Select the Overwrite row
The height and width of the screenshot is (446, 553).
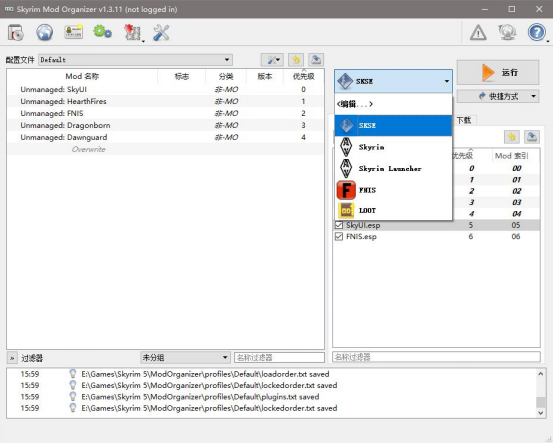pyautogui.click(x=165, y=149)
